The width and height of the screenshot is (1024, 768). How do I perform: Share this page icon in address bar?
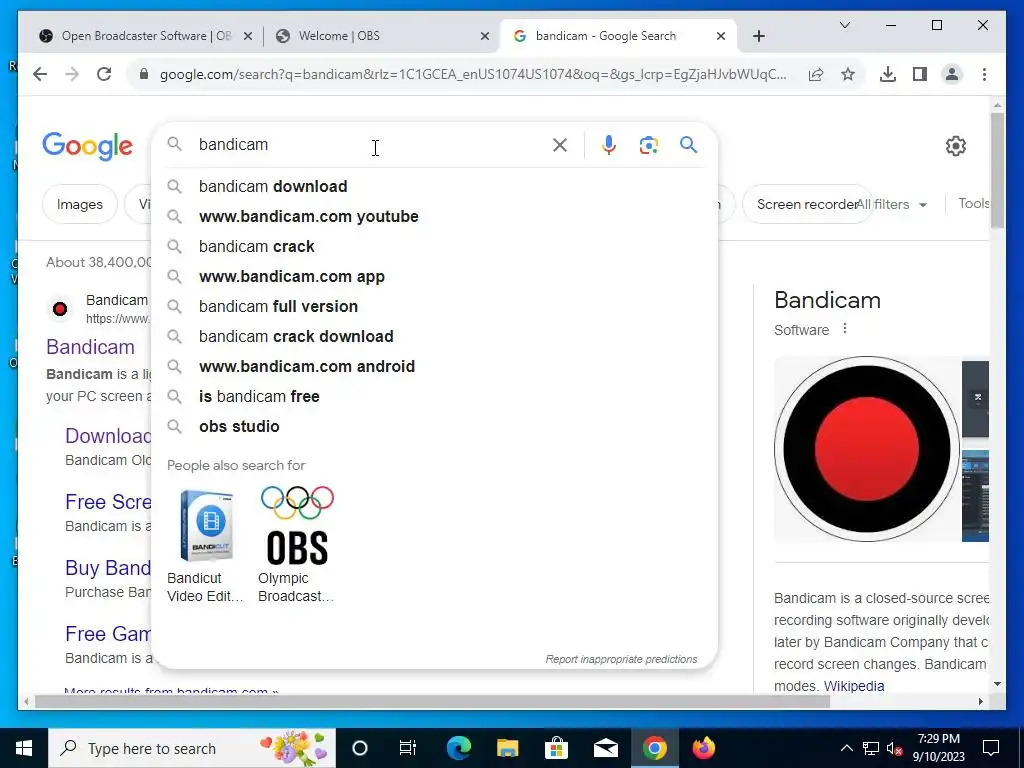pyautogui.click(x=816, y=74)
